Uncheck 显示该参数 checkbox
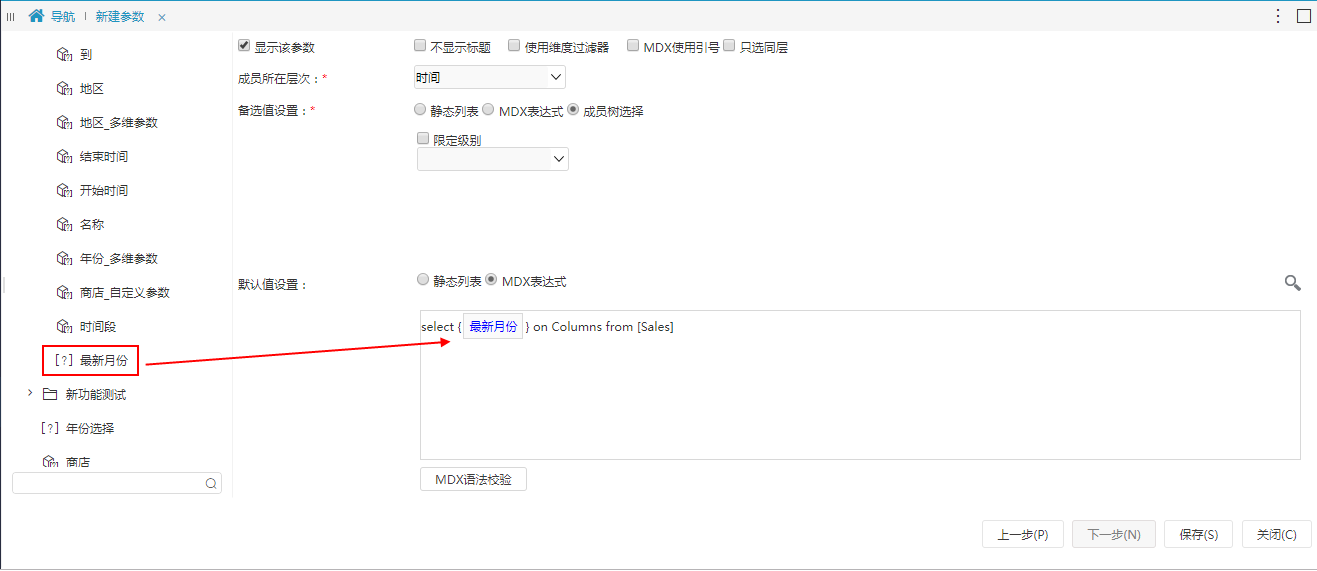The image size is (1317, 571). coord(244,45)
